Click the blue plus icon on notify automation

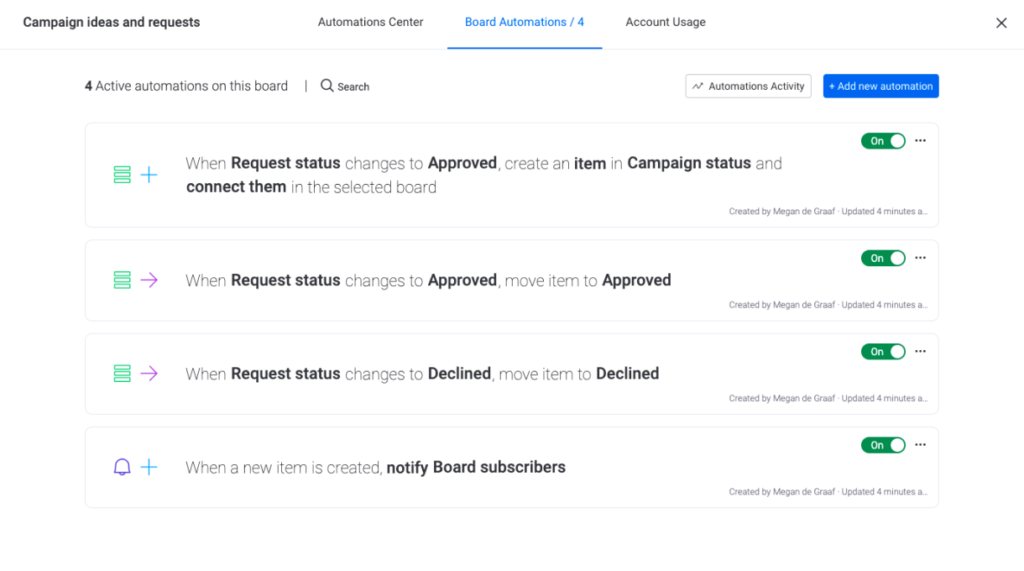tap(149, 467)
